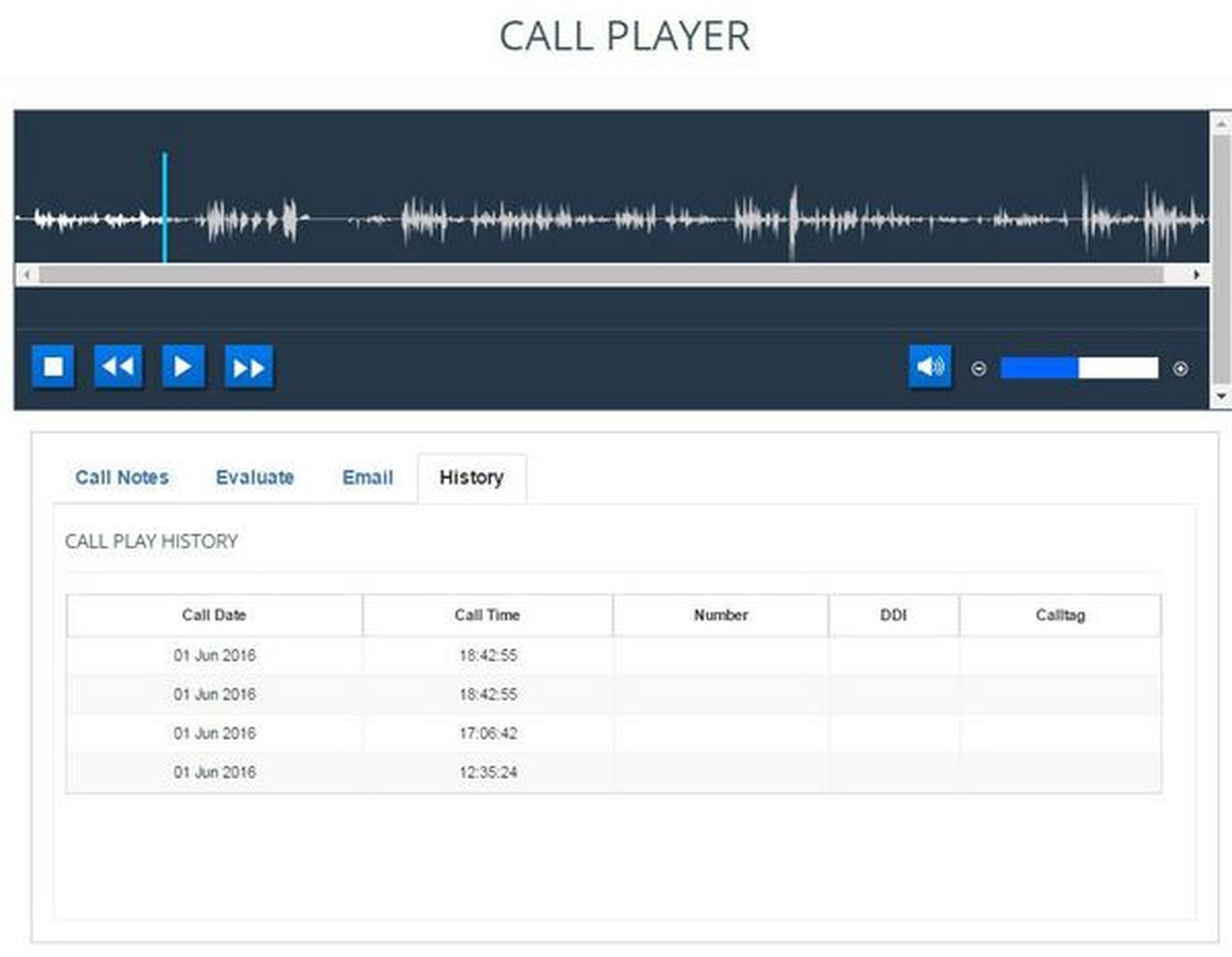
Task: Switch to the Evaluate tab
Action: pos(254,478)
